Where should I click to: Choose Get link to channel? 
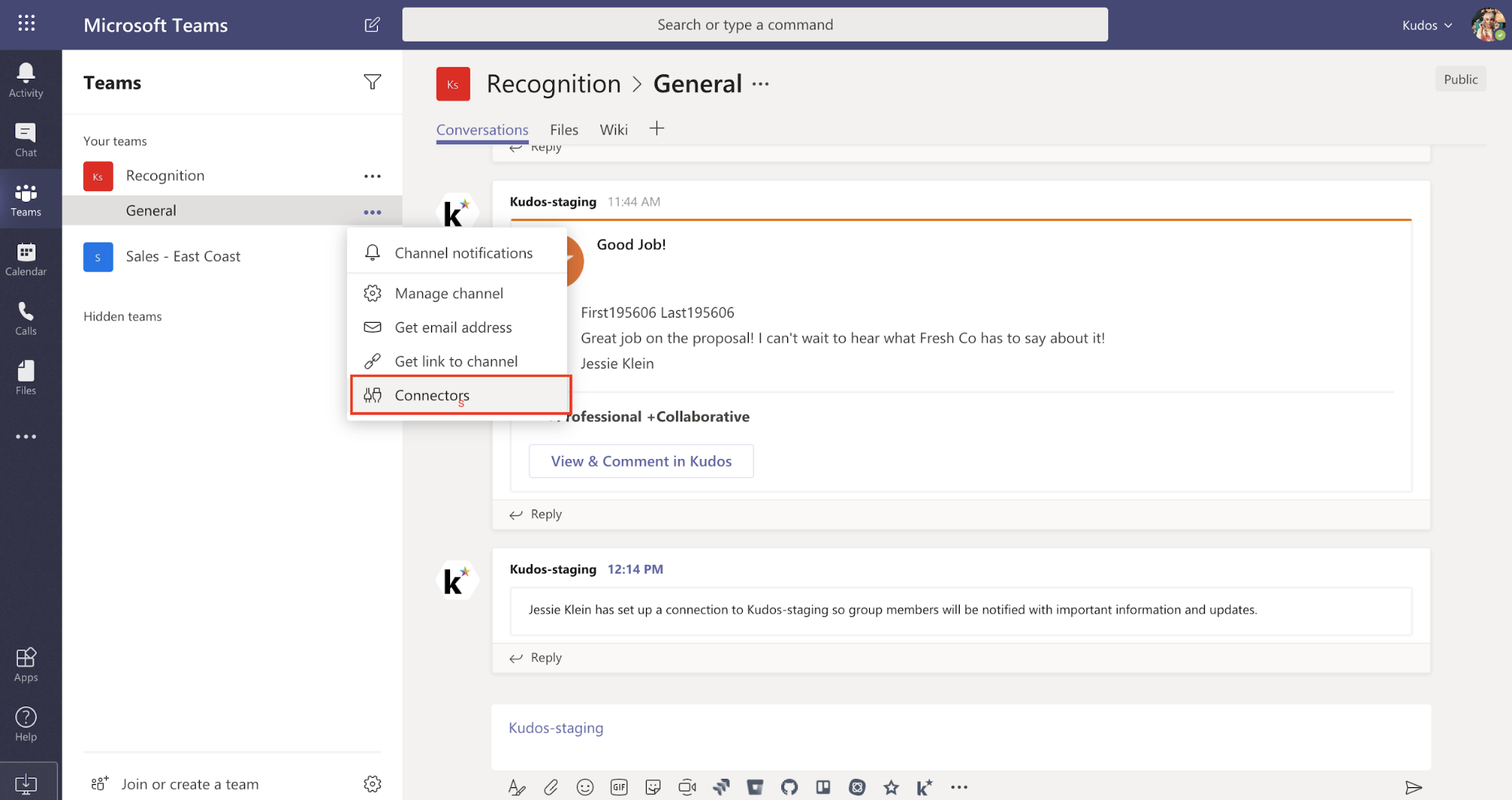tap(457, 361)
